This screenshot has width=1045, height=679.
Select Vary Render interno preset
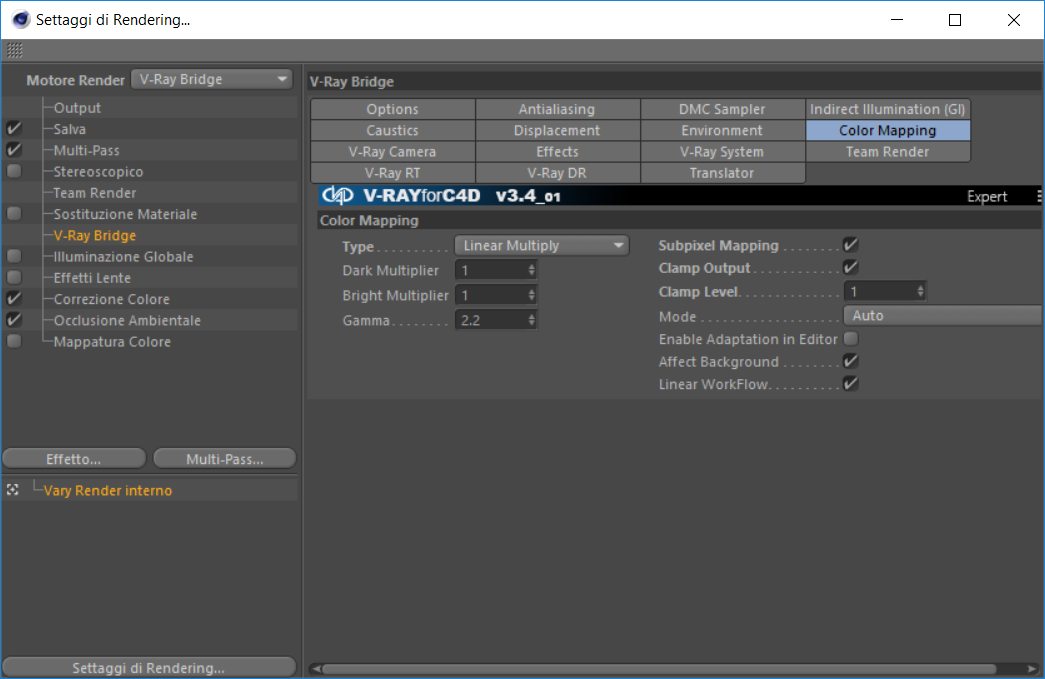pyautogui.click(x=108, y=490)
